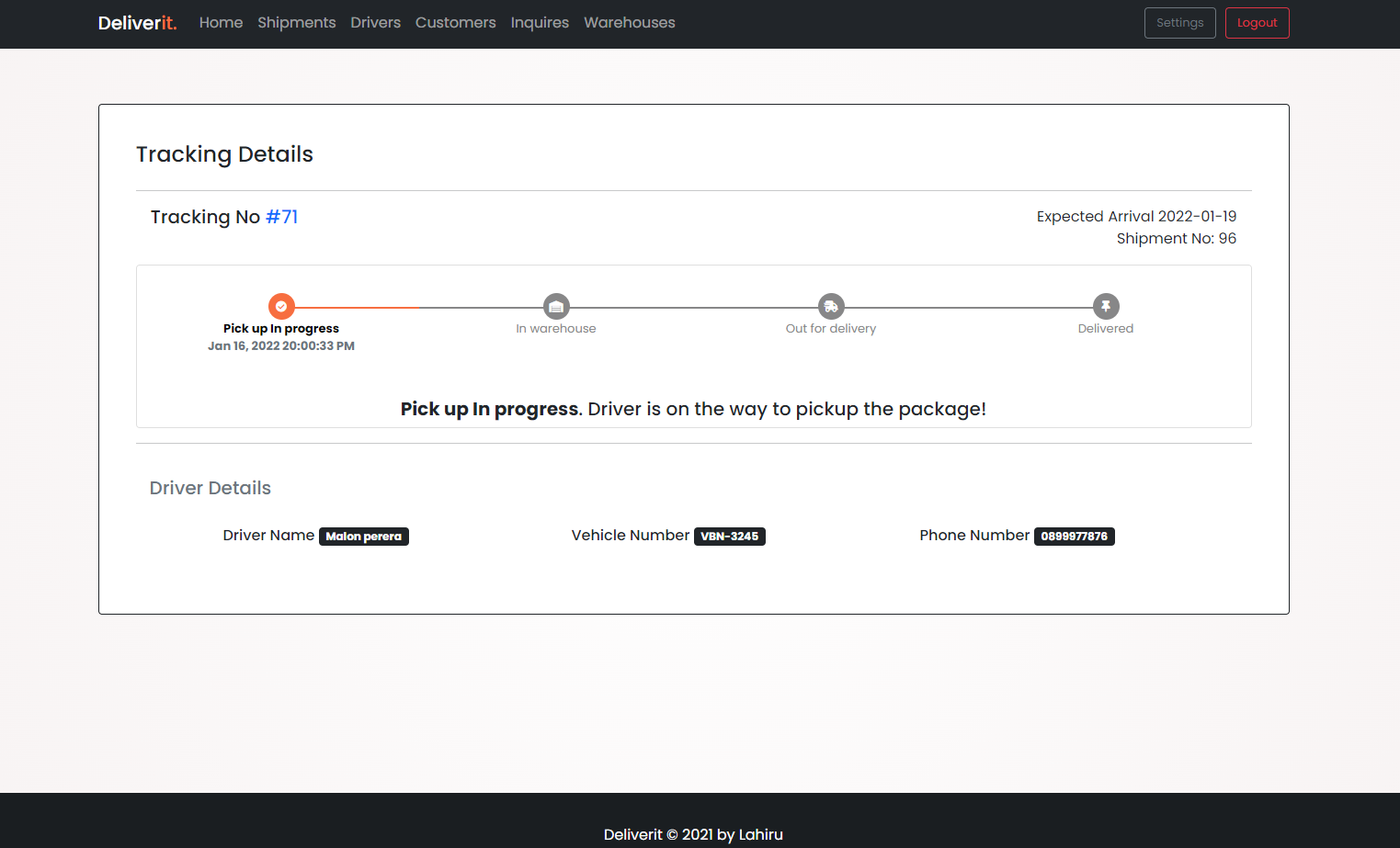Screen dimensions: 1400x848
Task: Open the Drivers page
Action: click(x=375, y=23)
